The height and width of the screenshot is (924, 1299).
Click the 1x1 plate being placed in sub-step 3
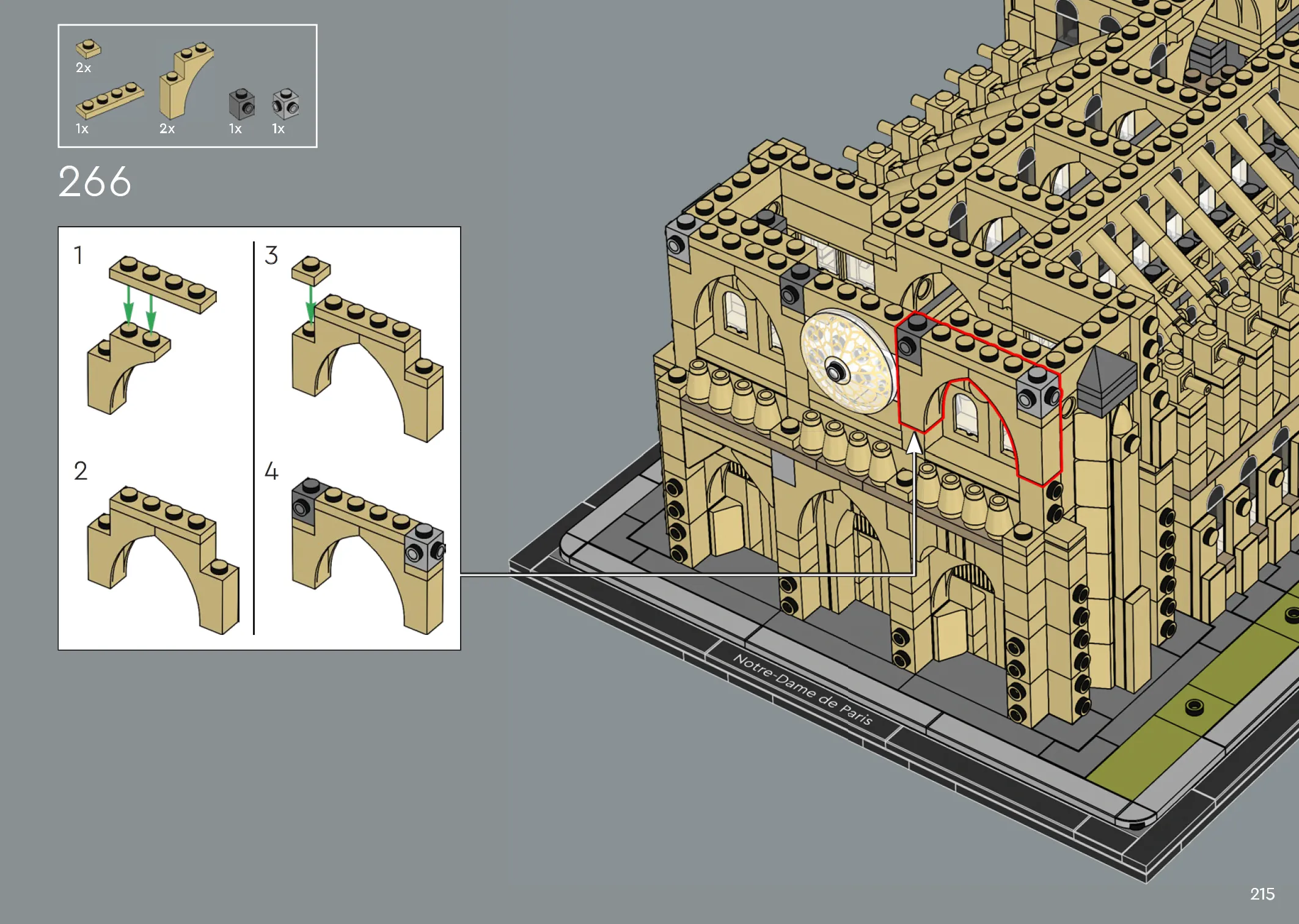click(311, 270)
